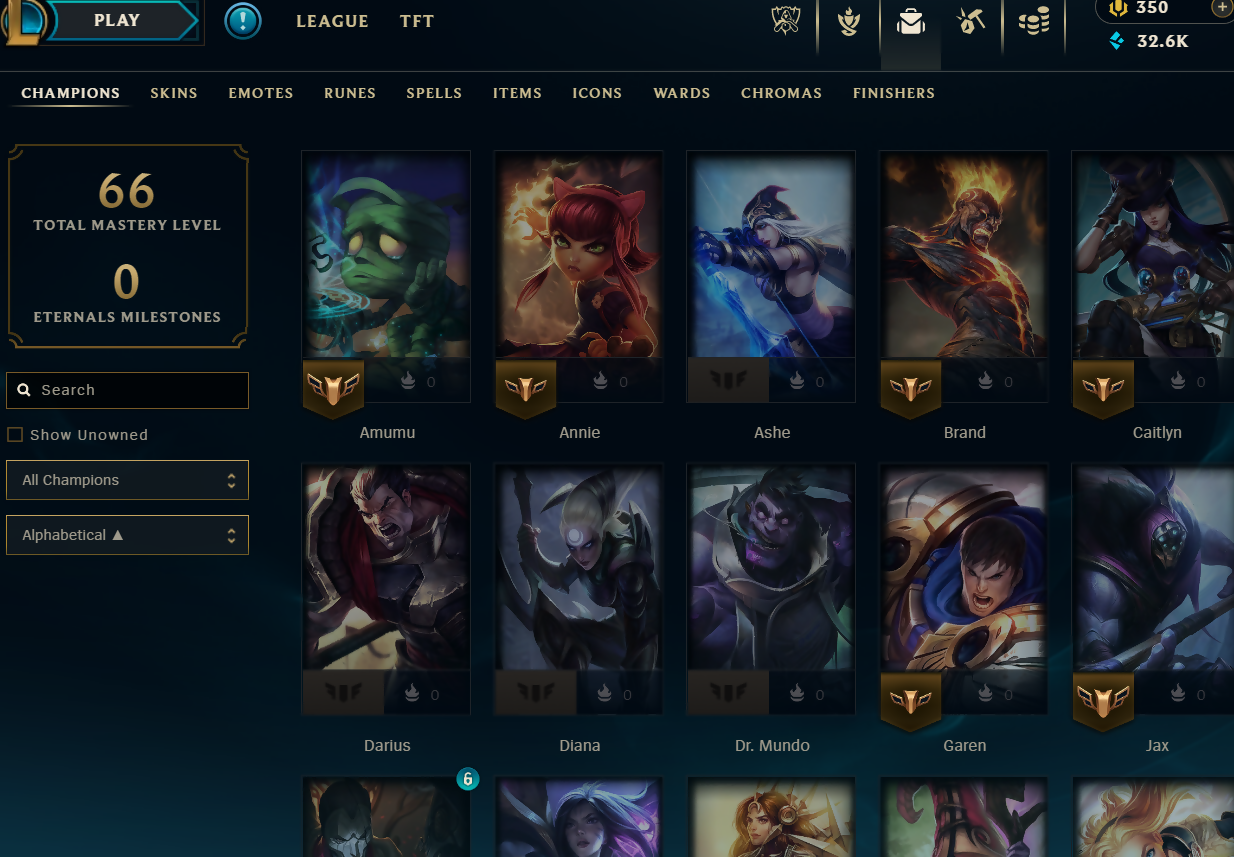1234x857 pixels.
Task: Click the champion Search field
Action: click(x=127, y=390)
